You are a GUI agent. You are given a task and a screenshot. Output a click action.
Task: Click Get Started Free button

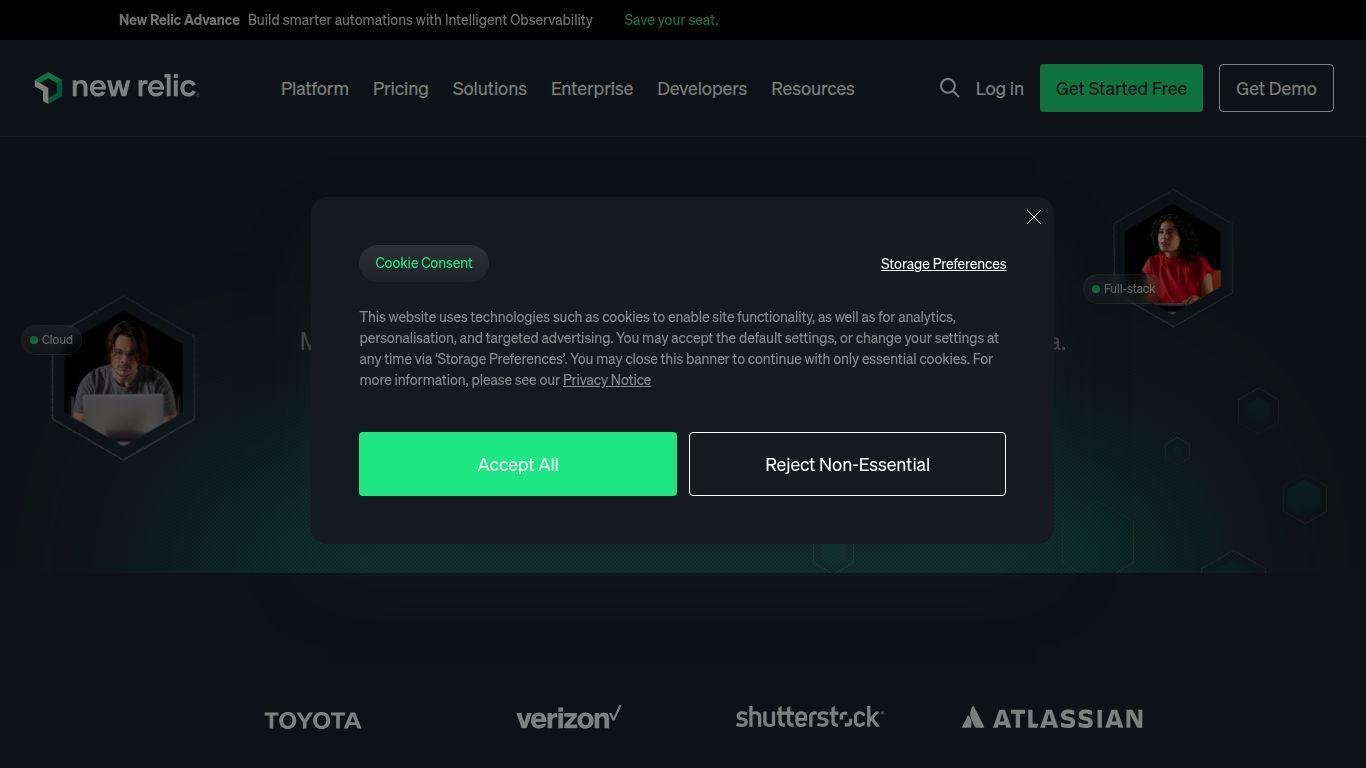1121,88
